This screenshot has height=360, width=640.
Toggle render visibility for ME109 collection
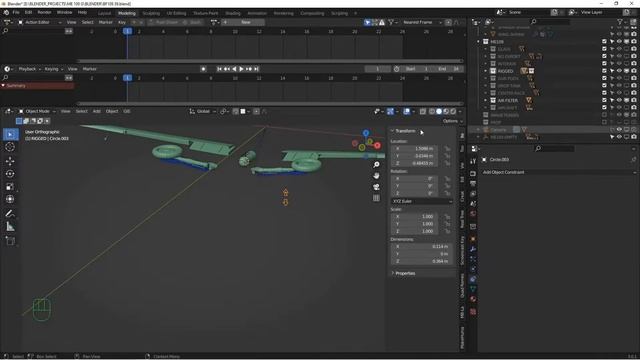coord(634,42)
